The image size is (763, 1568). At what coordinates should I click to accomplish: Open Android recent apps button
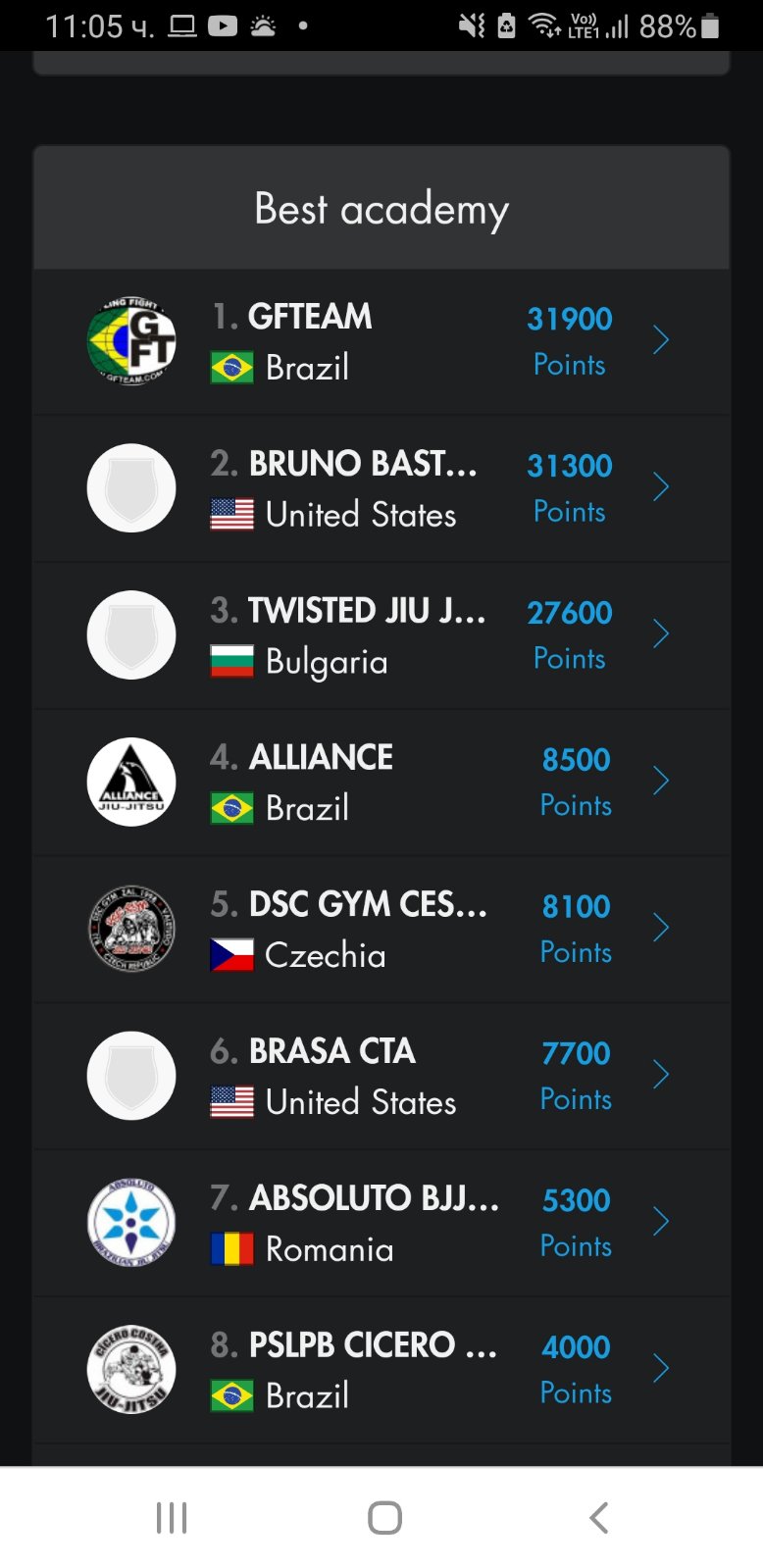(x=172, y=1518)
